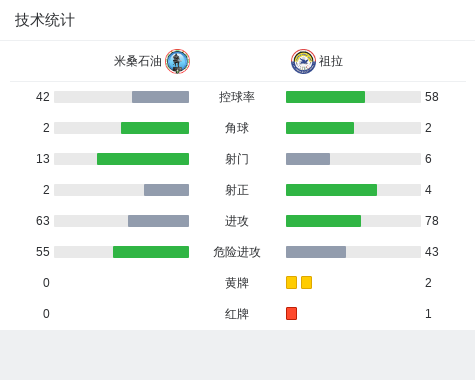Click the 米桑石油 team logo

point(177,61)
